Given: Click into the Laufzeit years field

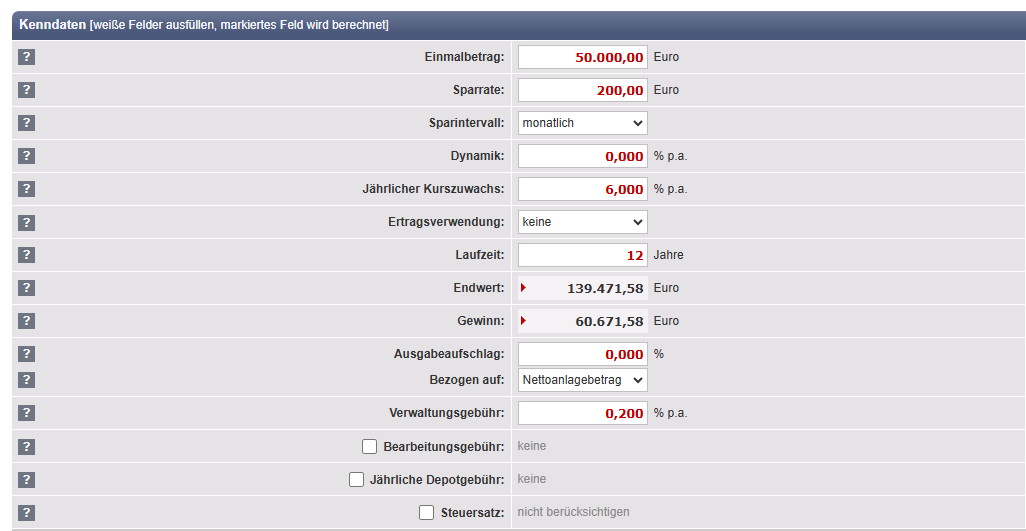Looking at the screenshot, I should pos(582,255).
